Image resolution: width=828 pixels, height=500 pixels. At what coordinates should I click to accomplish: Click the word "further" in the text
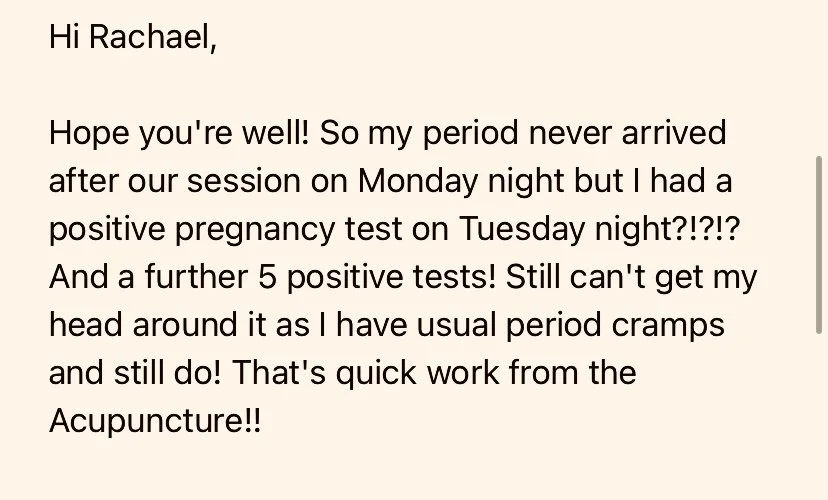tap(196, 278)
